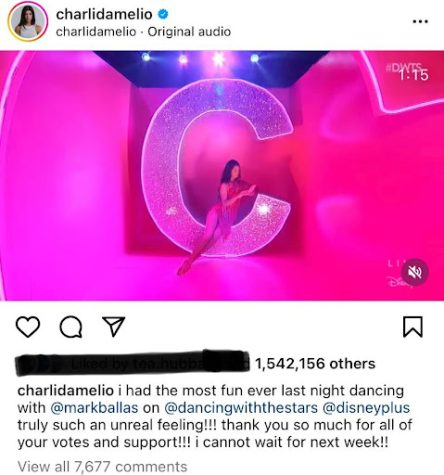Image resolution: width=444 pixels, height=475 pixels.
Task: Show the 1,542,156 others who liked
Action: 315,363
